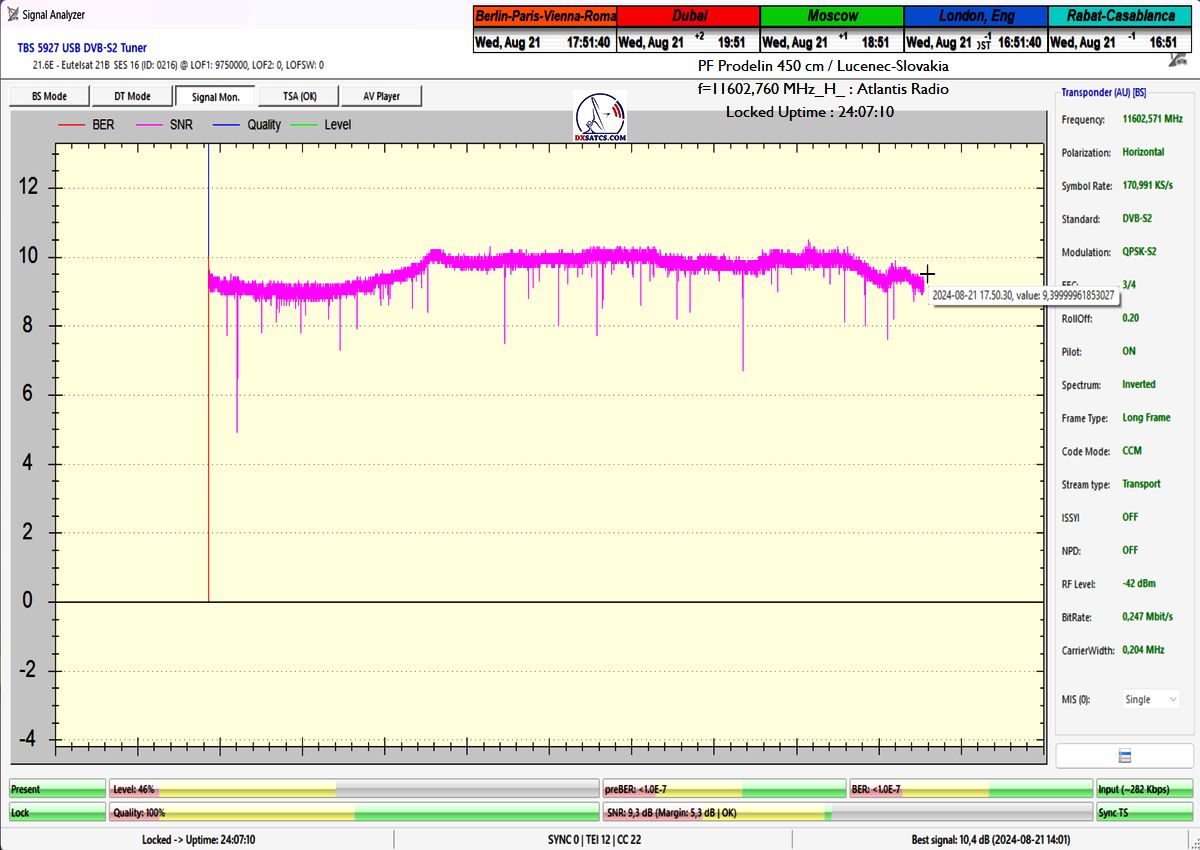Viewport: 1200px width, 850px height.
Task: Click the red BER legend line marker
Action: point(72,125)
